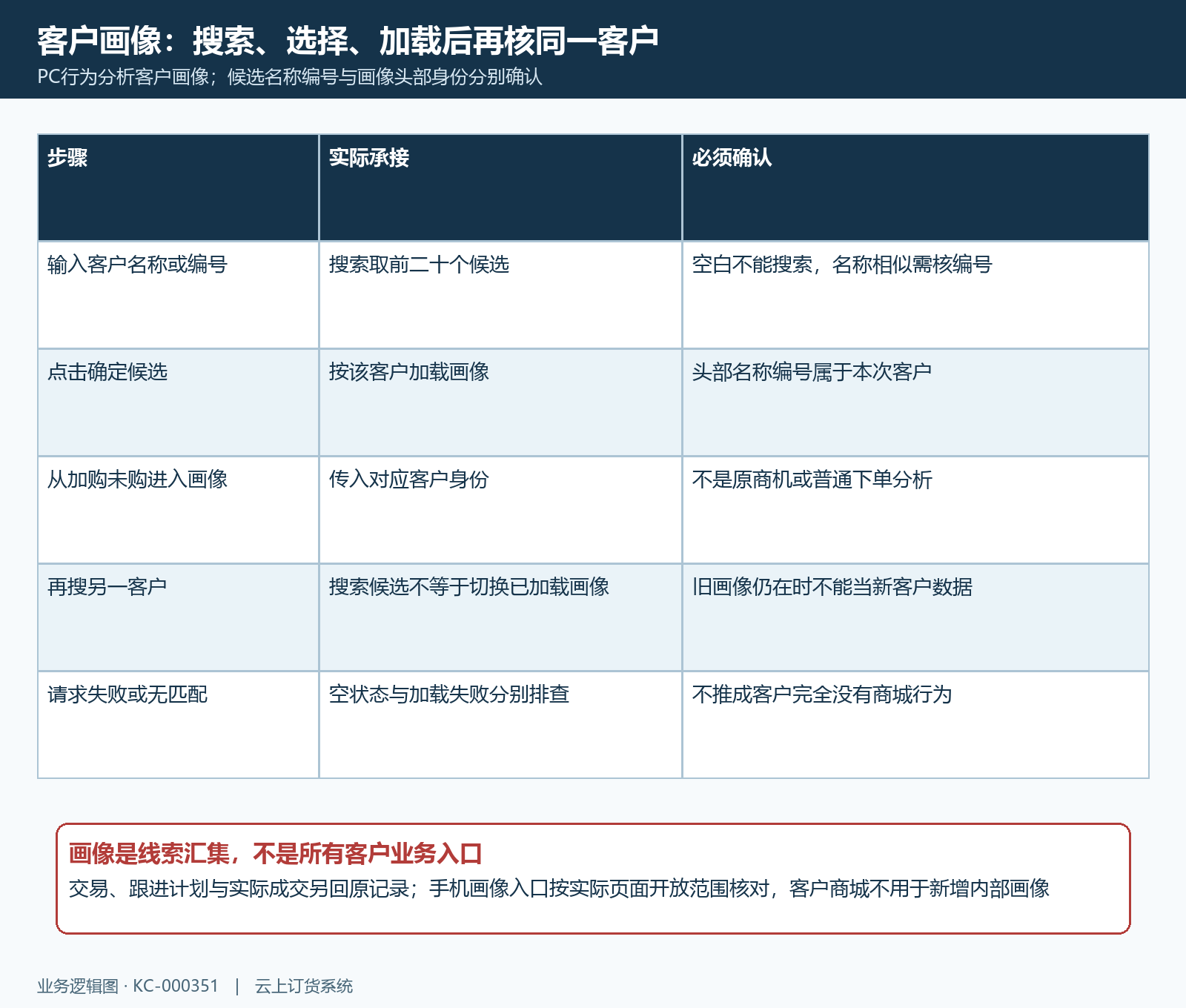Image resolution: width=1186 pixels, height=1008 pixels.
Task: Click the cell 搜索候选不等于切换已加载画像
Action: pos(500,617)
